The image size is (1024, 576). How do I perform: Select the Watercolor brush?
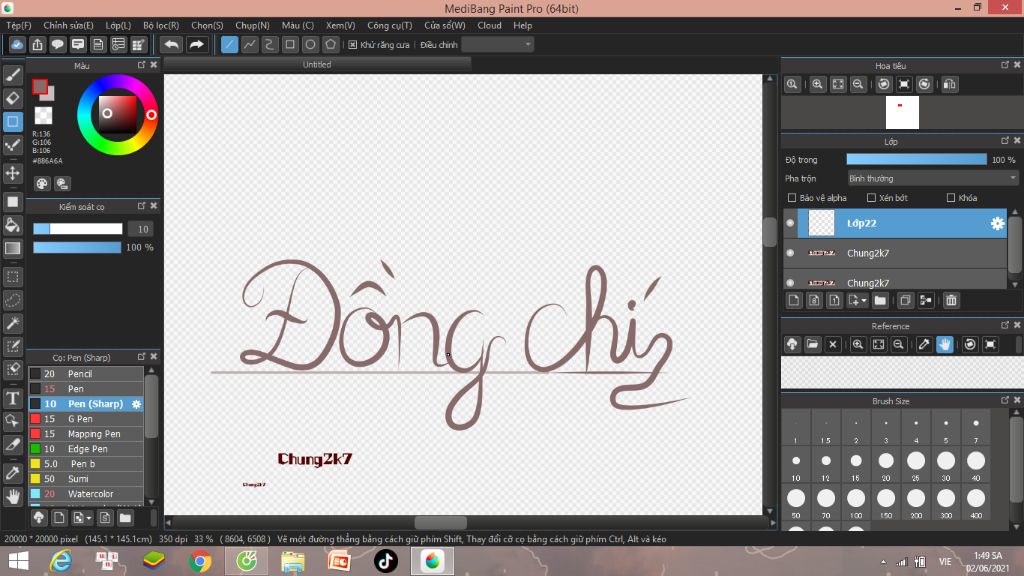coord(86,494)
